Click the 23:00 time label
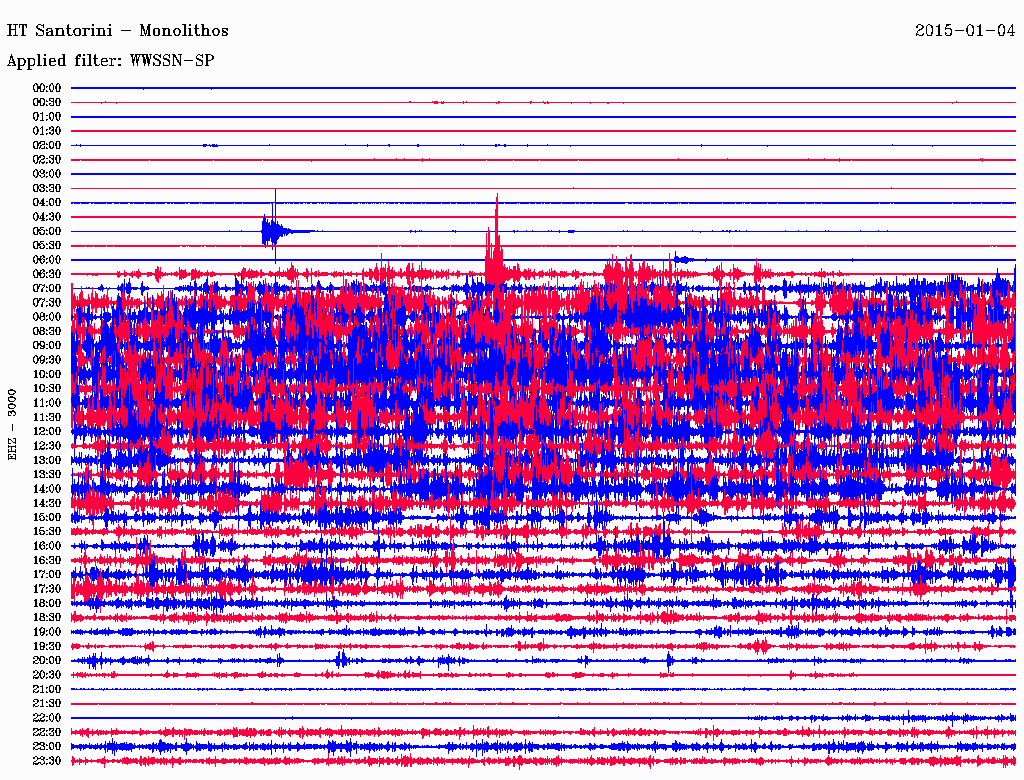 click(46, 747)
